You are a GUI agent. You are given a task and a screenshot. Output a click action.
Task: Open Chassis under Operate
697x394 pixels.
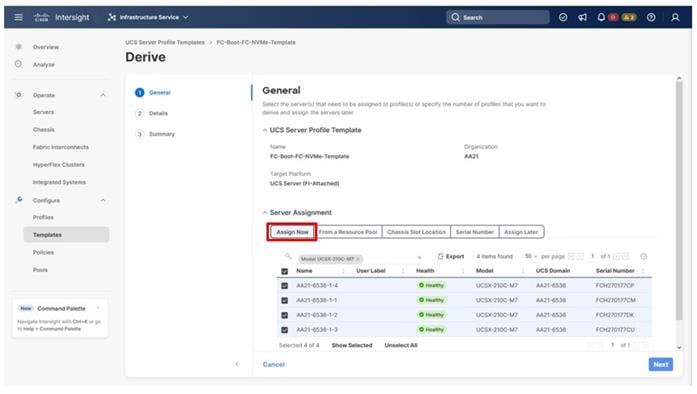[x=44, y=129]
